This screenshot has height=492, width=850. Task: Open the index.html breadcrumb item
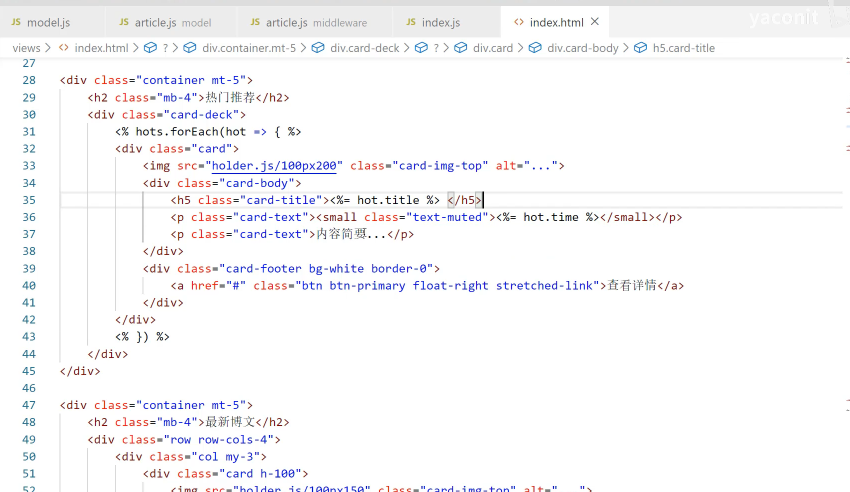point(101,48)
